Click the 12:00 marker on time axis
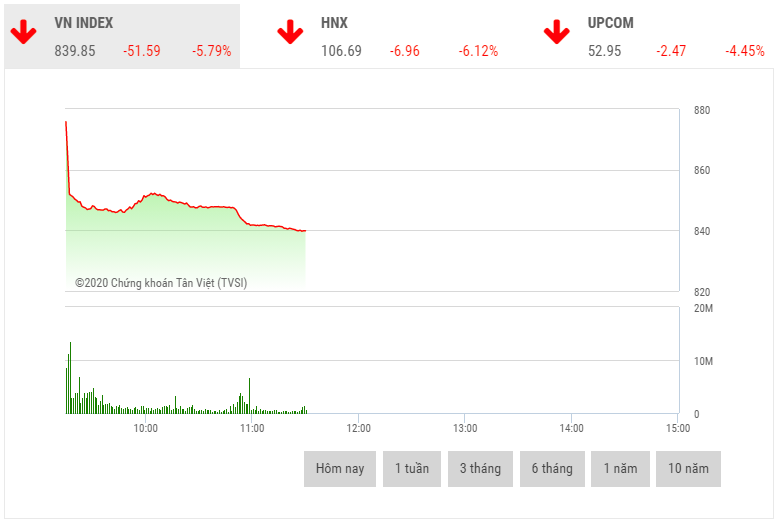 (x=358, y=428)
